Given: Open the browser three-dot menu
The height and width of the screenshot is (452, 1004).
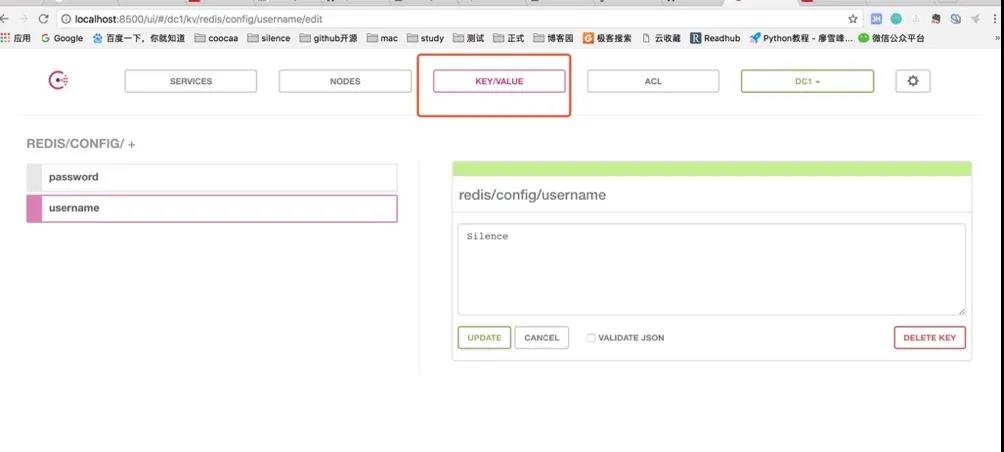Looking at the screenshot, I should [x=995, y=19].
